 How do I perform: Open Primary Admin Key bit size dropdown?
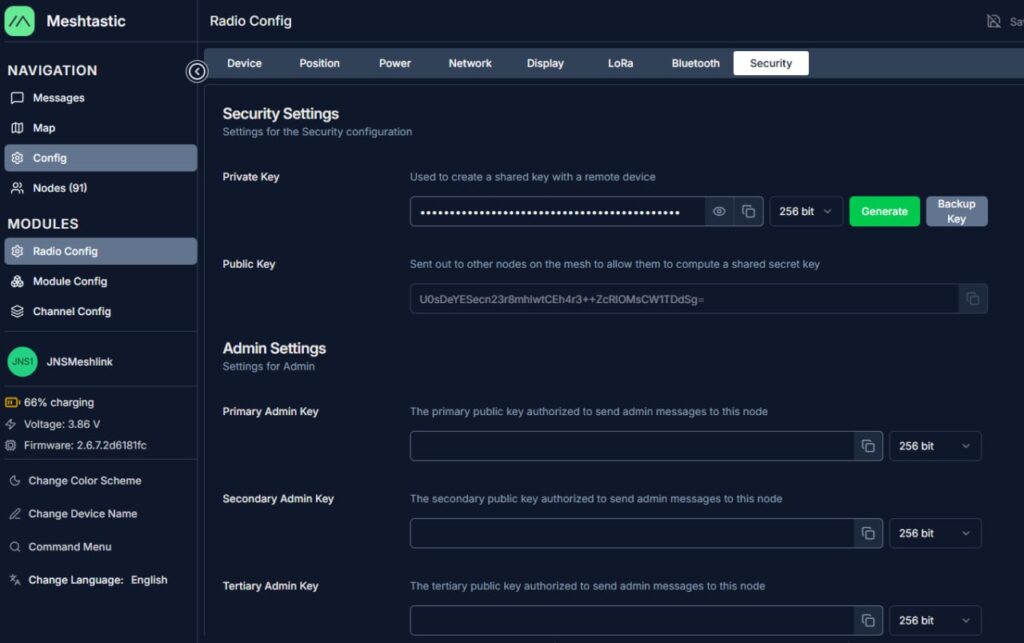(934, 446)
